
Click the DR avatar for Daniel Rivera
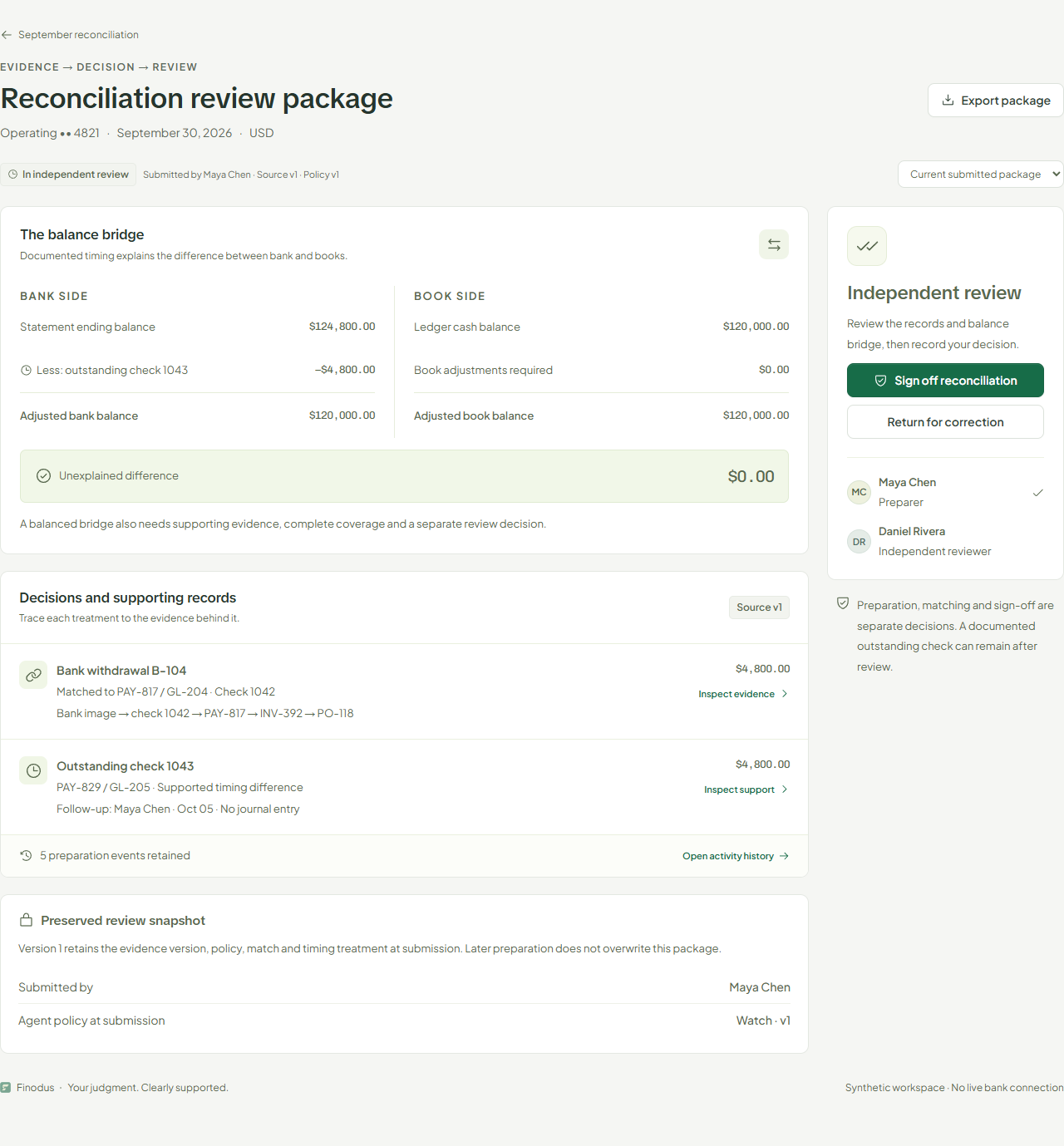[859, 542]
